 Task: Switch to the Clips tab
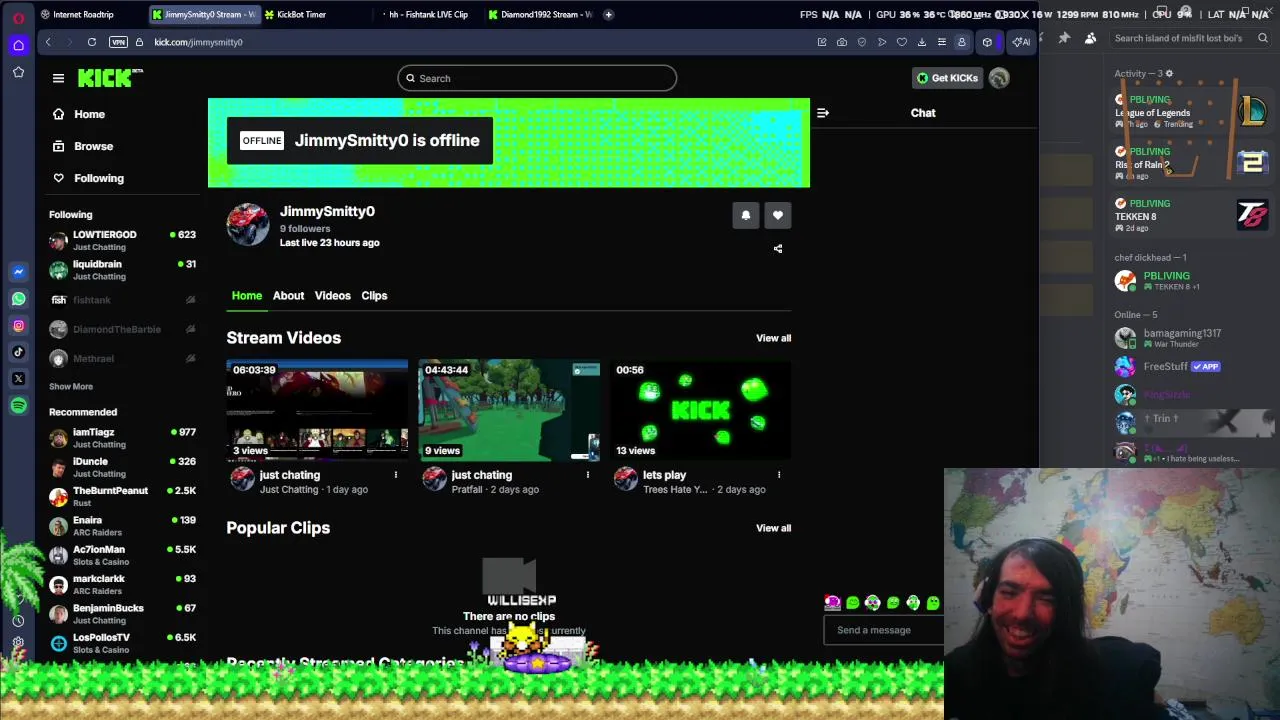point(374,296)
